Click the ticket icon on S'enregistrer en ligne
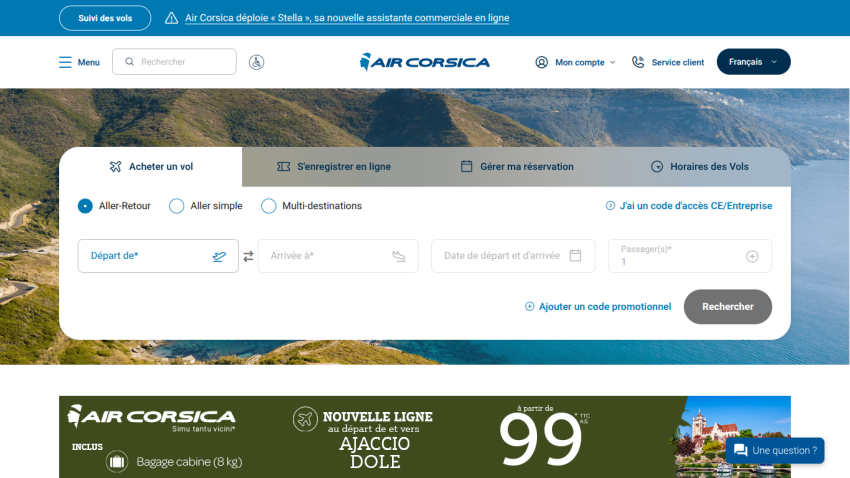Image resolution: width=850 pixels, height=478 pixels. pyautogui.click(x=284, y=166)
